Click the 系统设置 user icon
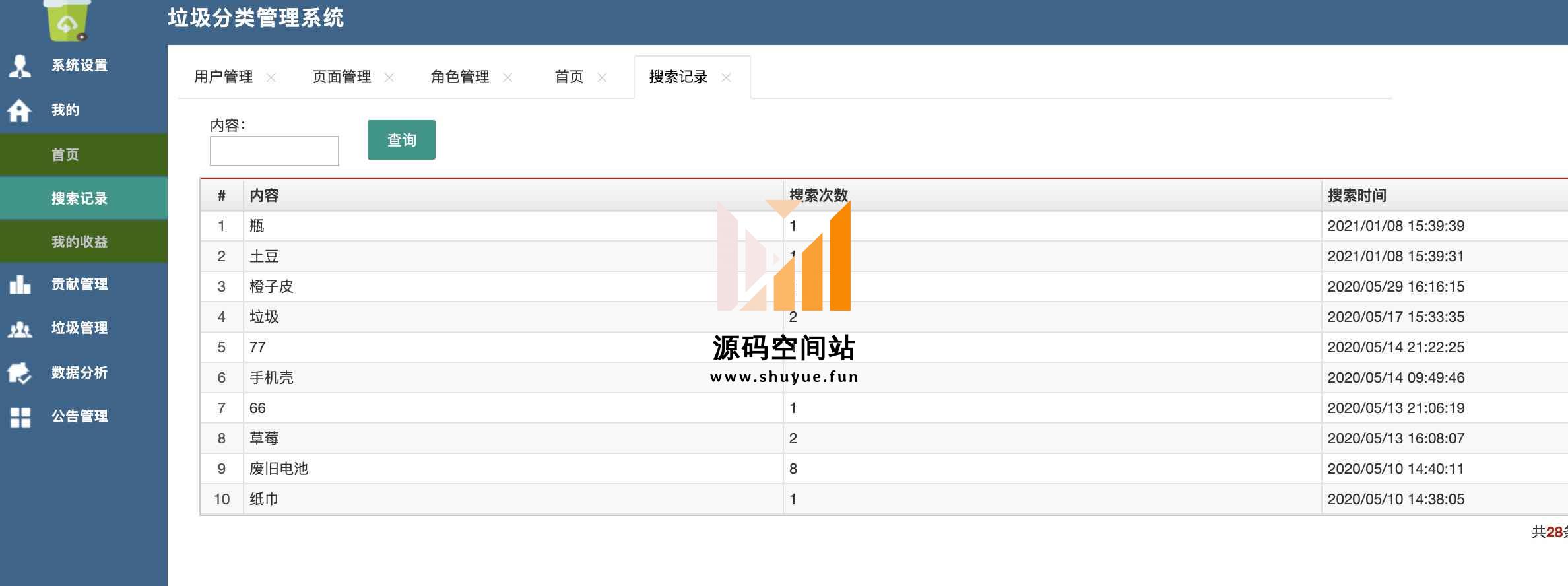1568x586 pixels. (20, 66)
